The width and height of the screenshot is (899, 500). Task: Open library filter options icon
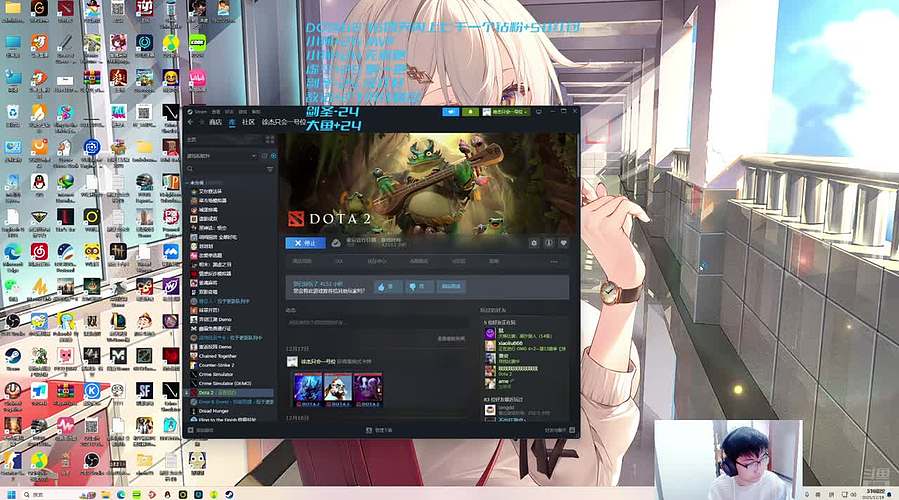(x=271, y=168)
